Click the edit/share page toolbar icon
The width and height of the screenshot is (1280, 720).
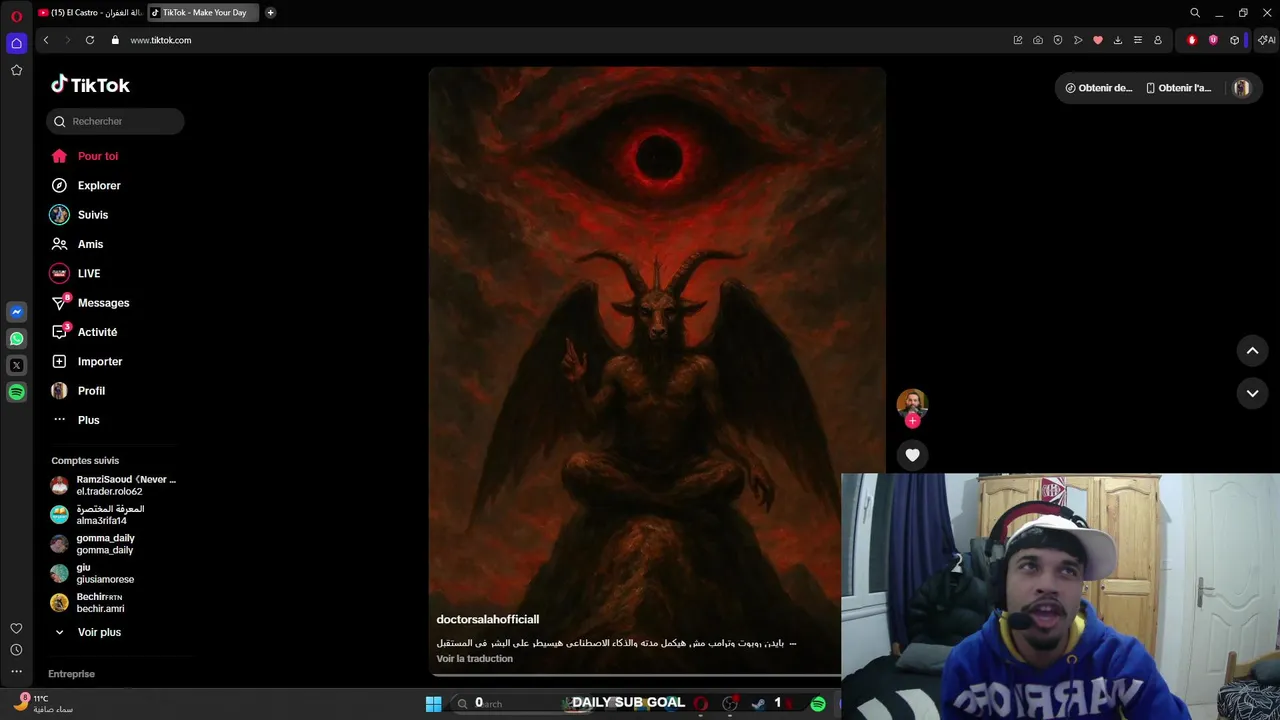[x=1018, y=40]
